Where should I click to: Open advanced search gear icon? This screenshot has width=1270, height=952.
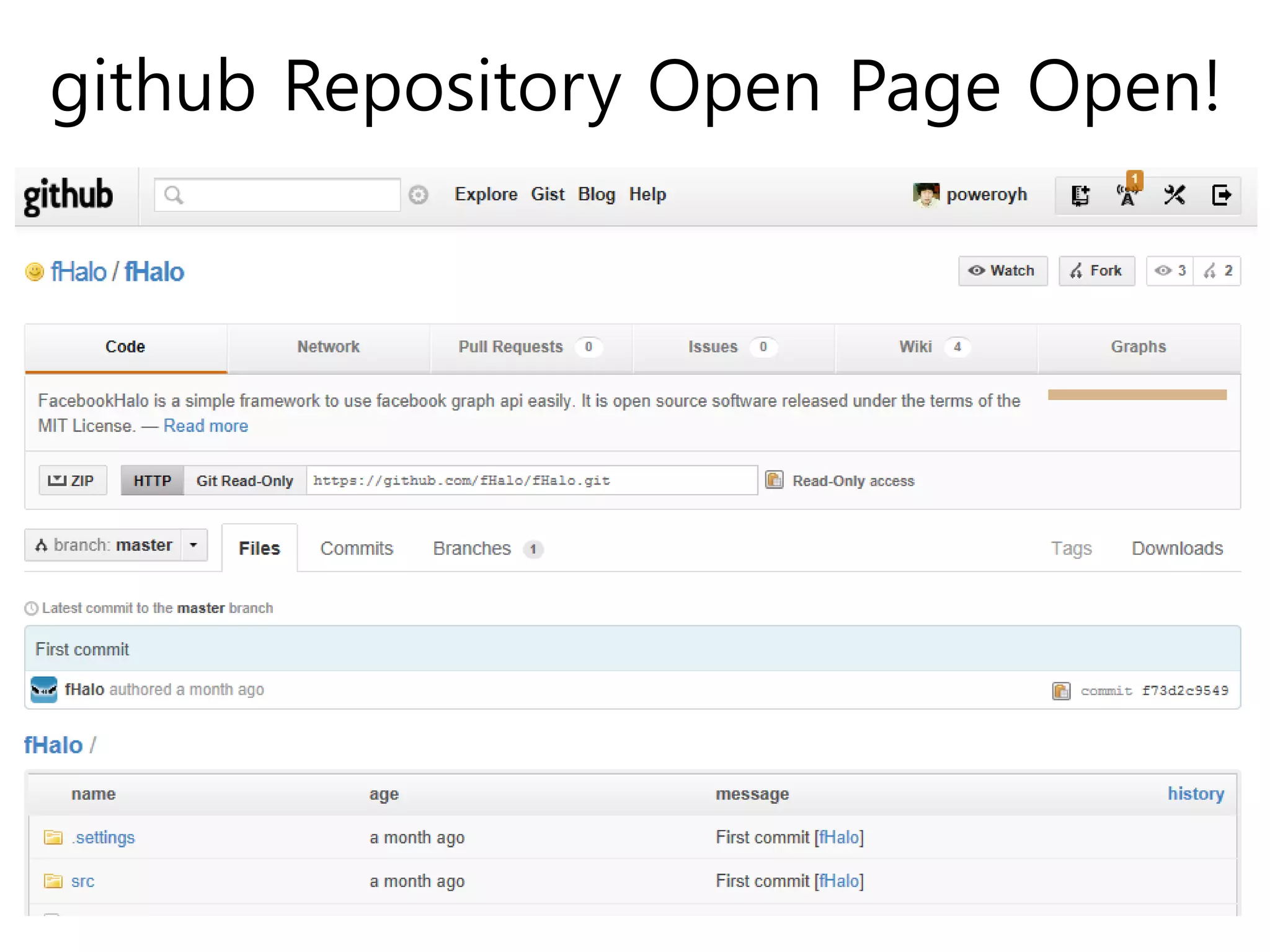419,195
